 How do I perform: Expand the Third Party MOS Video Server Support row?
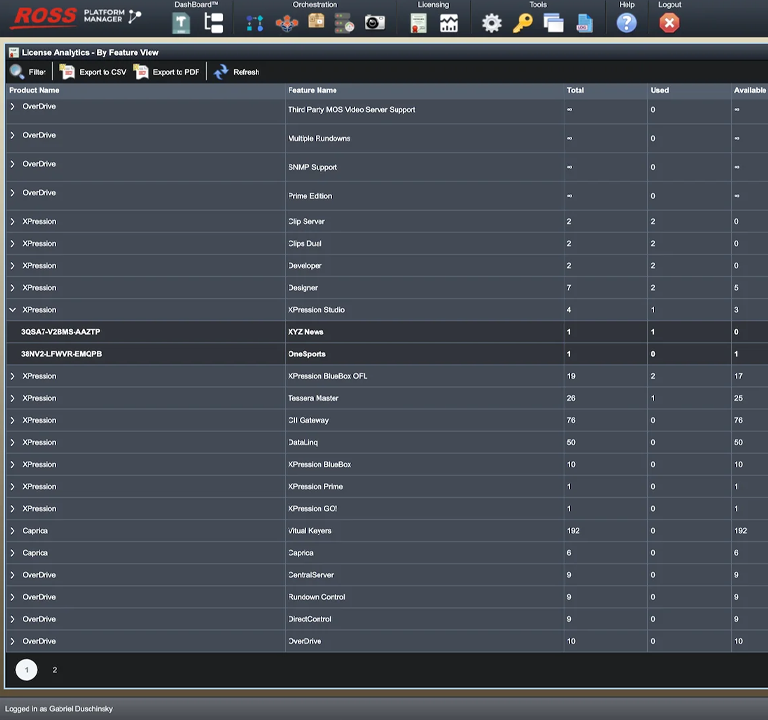click(13, 106)
